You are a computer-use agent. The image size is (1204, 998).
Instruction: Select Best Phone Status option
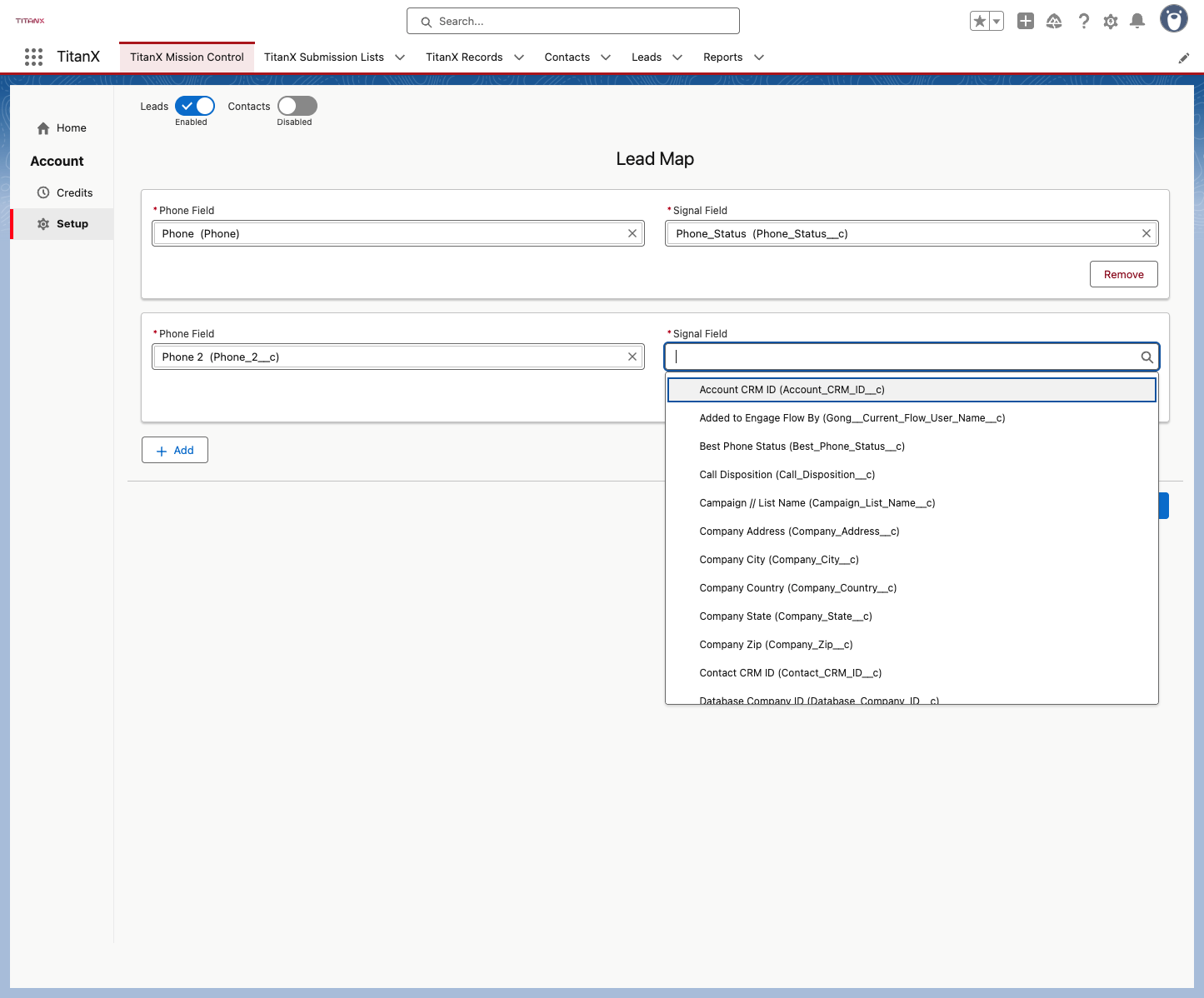pyautogui.click(x=912, y=447)
